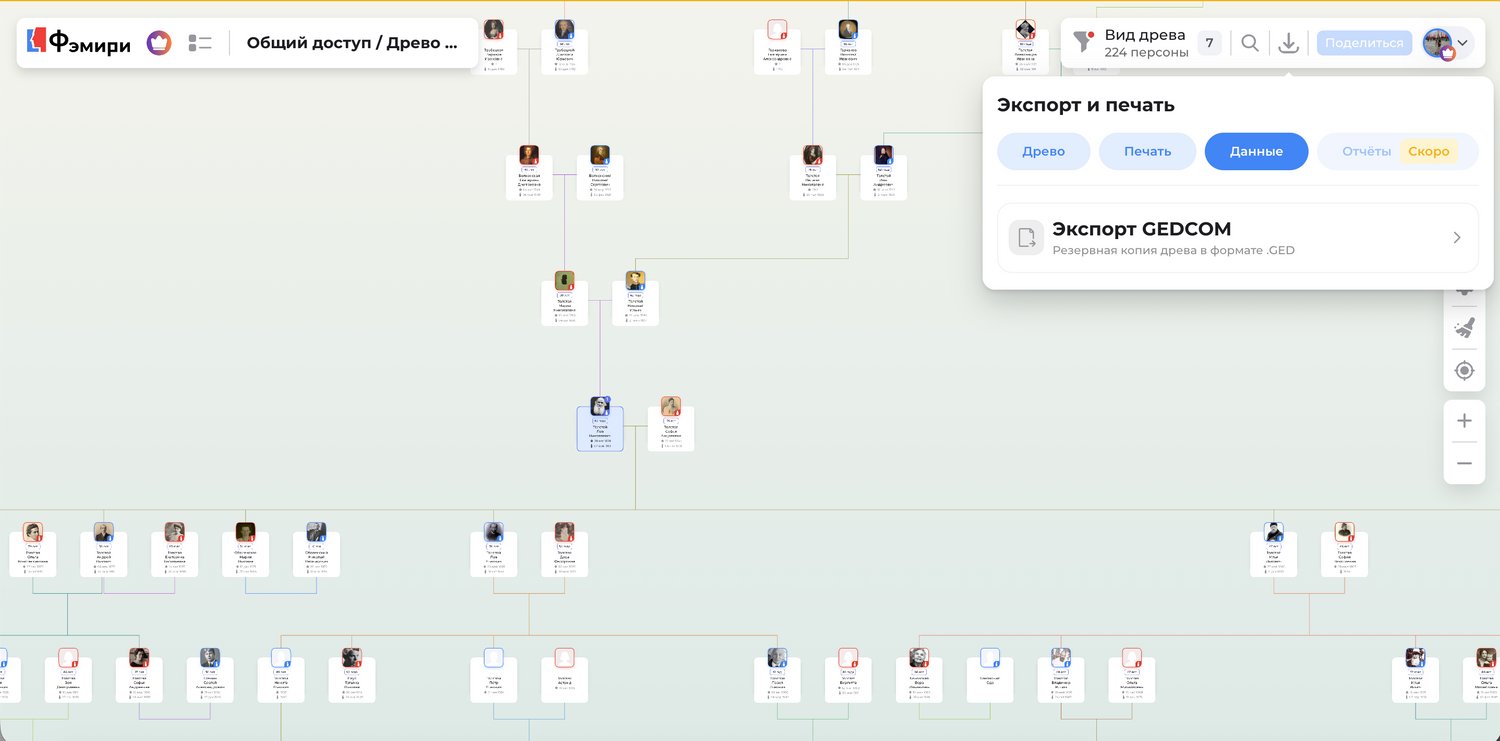Viewport: 1500px width, 741px height.
Task: Zoom out with the minus button
Action: coord(1464,463)
